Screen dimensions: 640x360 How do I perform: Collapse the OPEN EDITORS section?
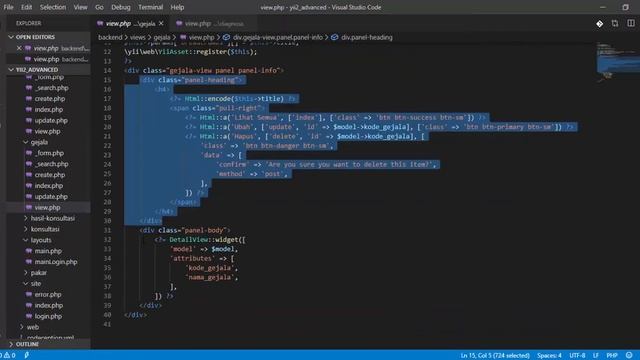(x=11, y=37)
